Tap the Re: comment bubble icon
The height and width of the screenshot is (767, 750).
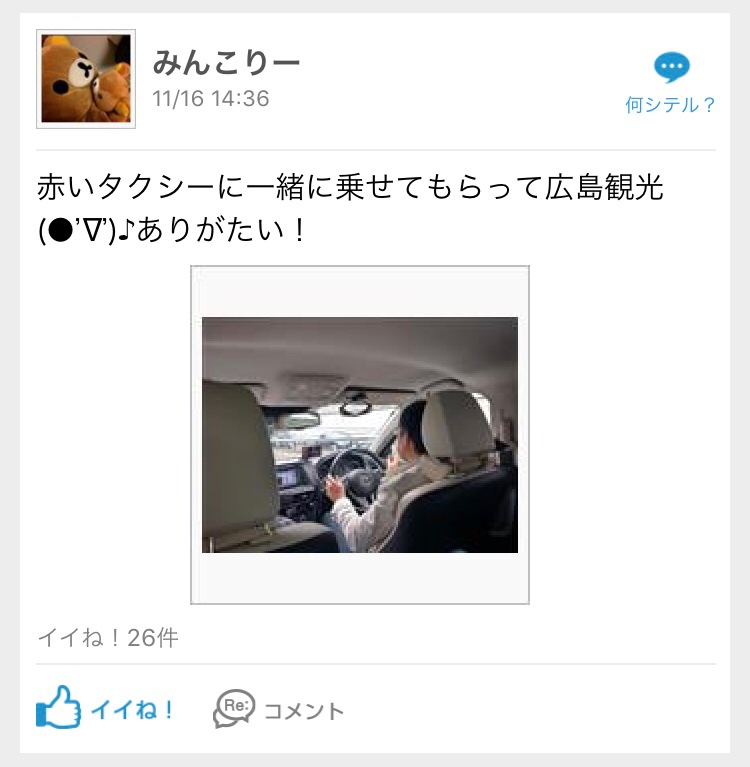pos(234,708)
